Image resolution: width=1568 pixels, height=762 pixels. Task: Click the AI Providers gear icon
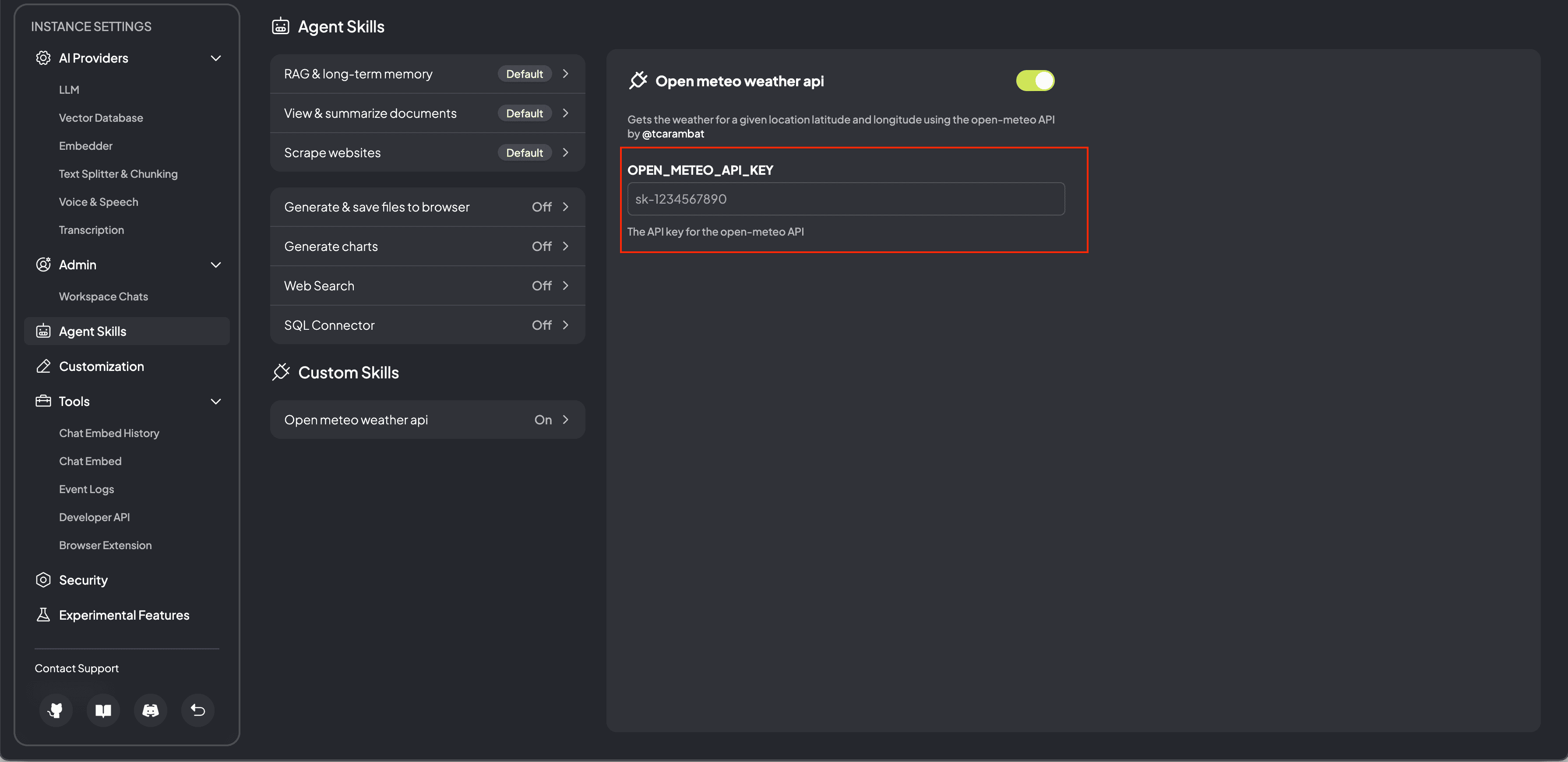pos(43,58)
